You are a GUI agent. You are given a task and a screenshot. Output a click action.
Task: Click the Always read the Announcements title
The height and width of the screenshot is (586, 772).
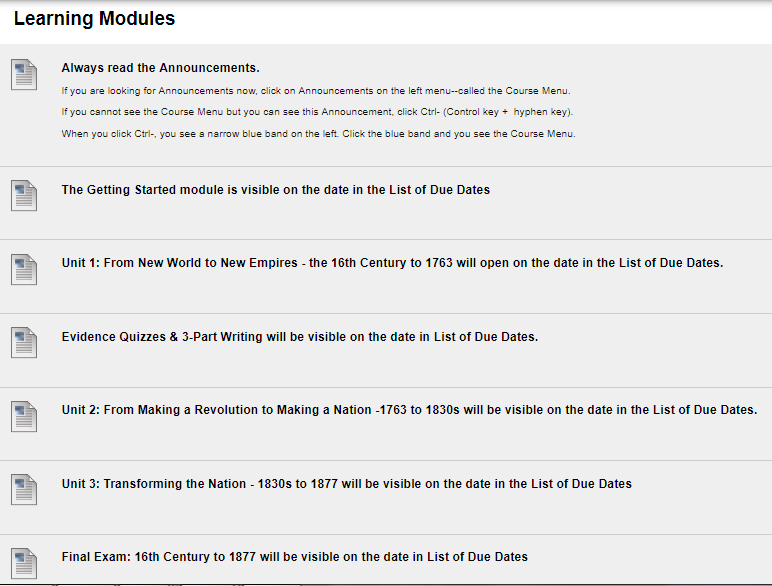coord(161,68)
